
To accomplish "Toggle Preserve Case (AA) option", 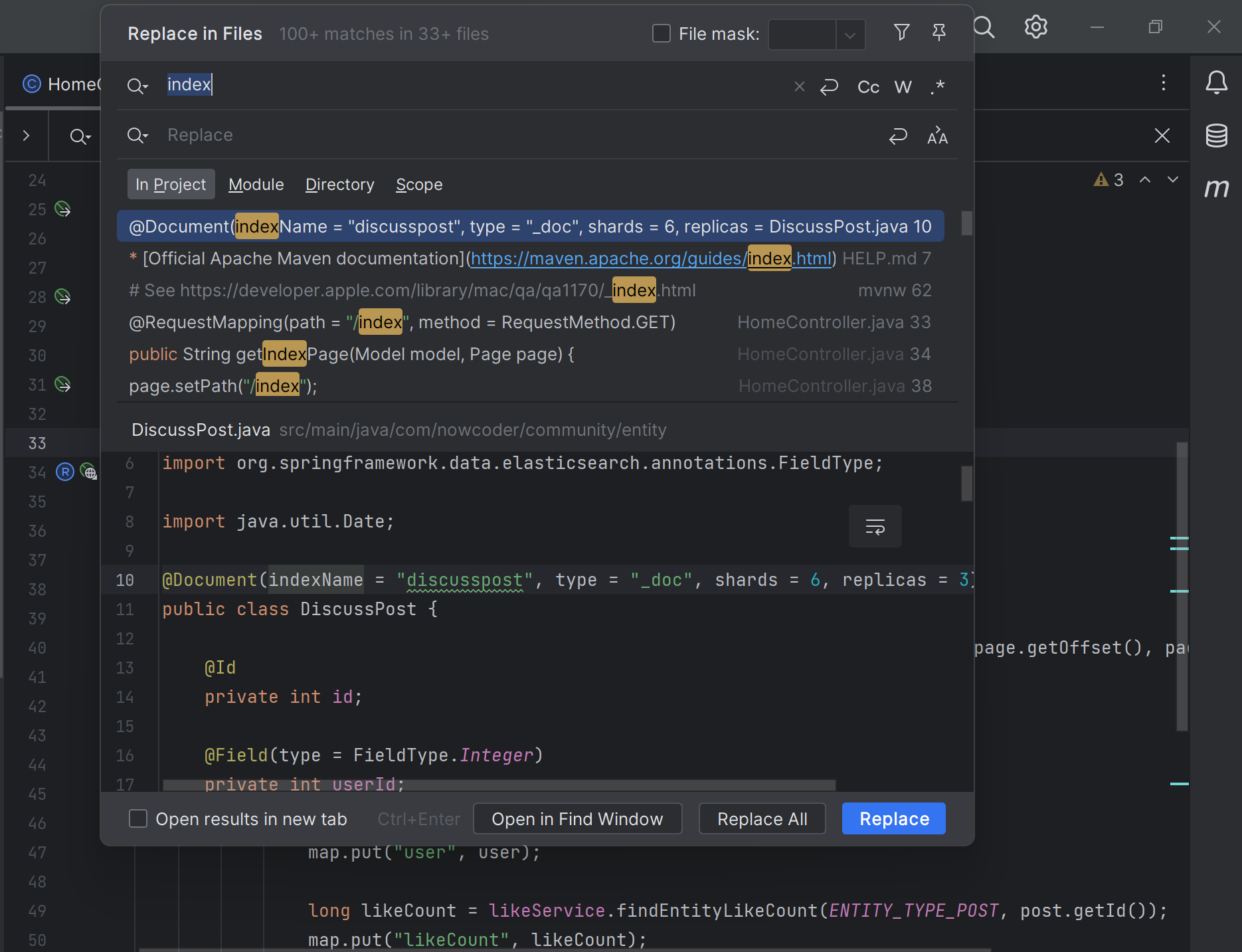I will click(937, 136).
